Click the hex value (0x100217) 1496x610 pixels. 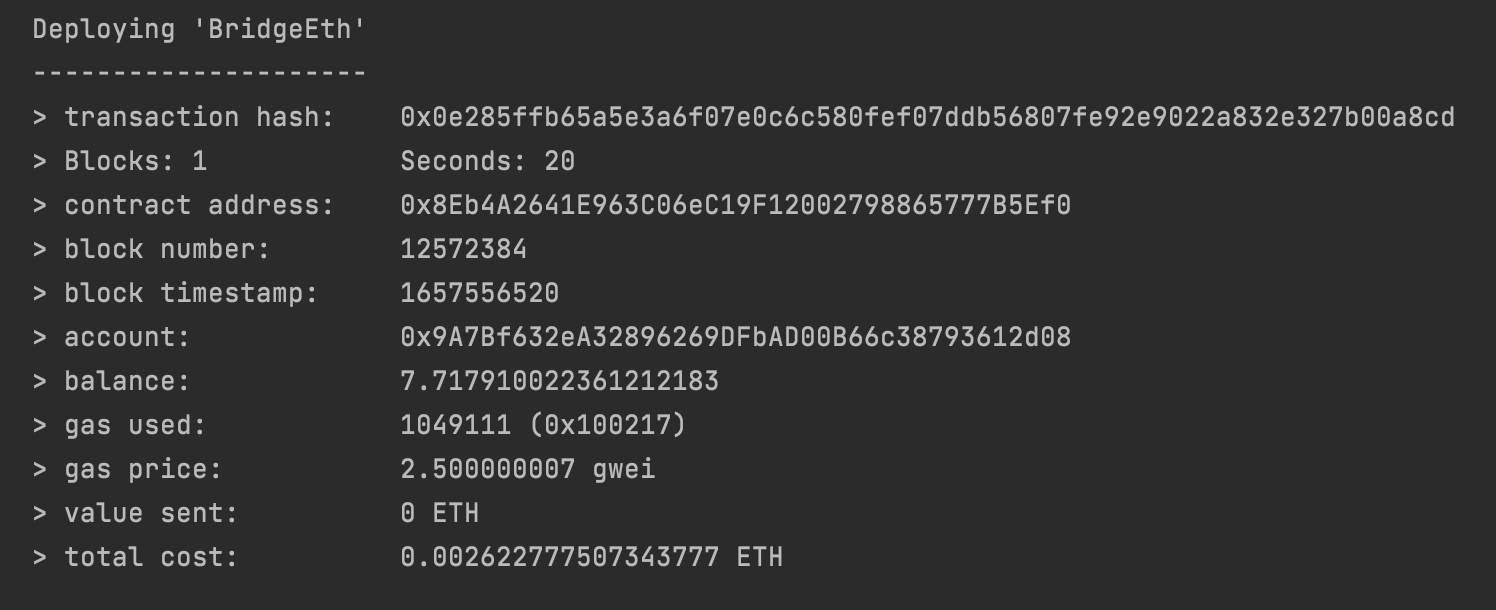pyautogui.click(x=608, y=425)
